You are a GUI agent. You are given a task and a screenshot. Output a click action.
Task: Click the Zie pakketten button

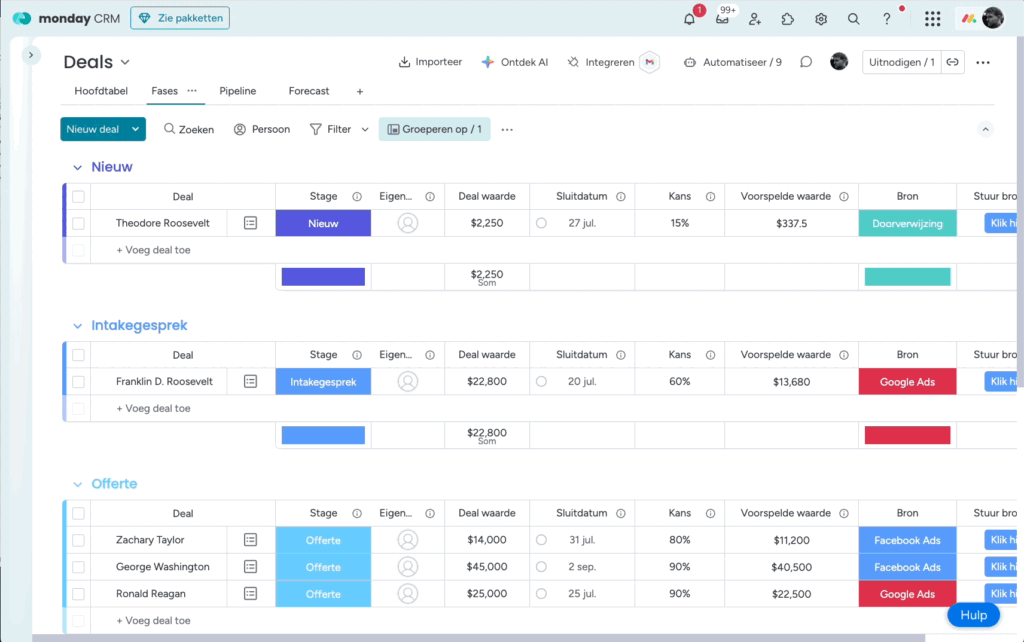coord(180,18)
